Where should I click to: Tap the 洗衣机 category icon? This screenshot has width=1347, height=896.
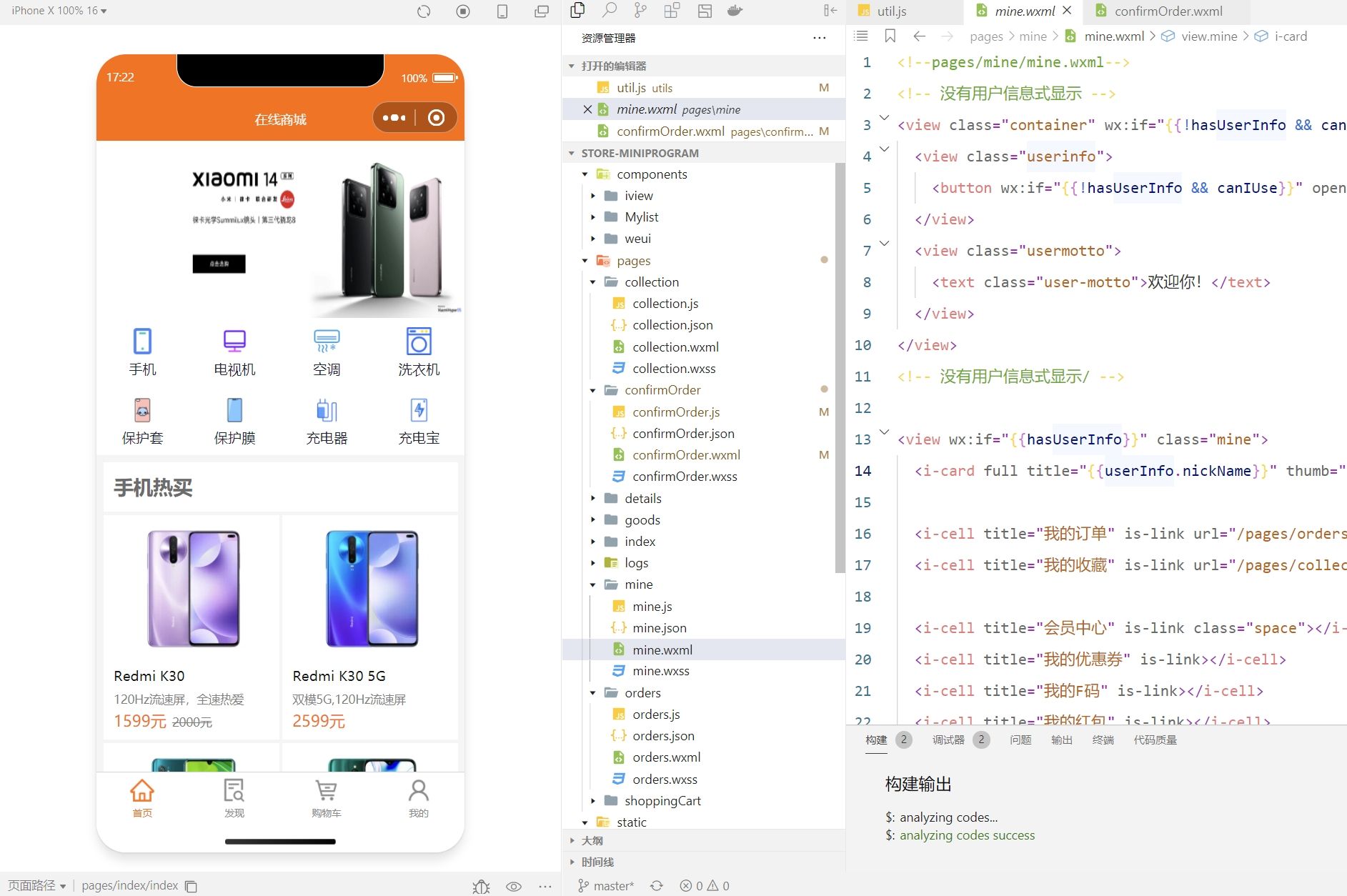[x=419, y=342]
